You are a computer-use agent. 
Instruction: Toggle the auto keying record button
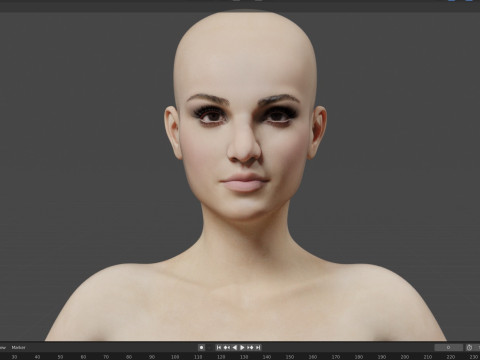[201, 347]
